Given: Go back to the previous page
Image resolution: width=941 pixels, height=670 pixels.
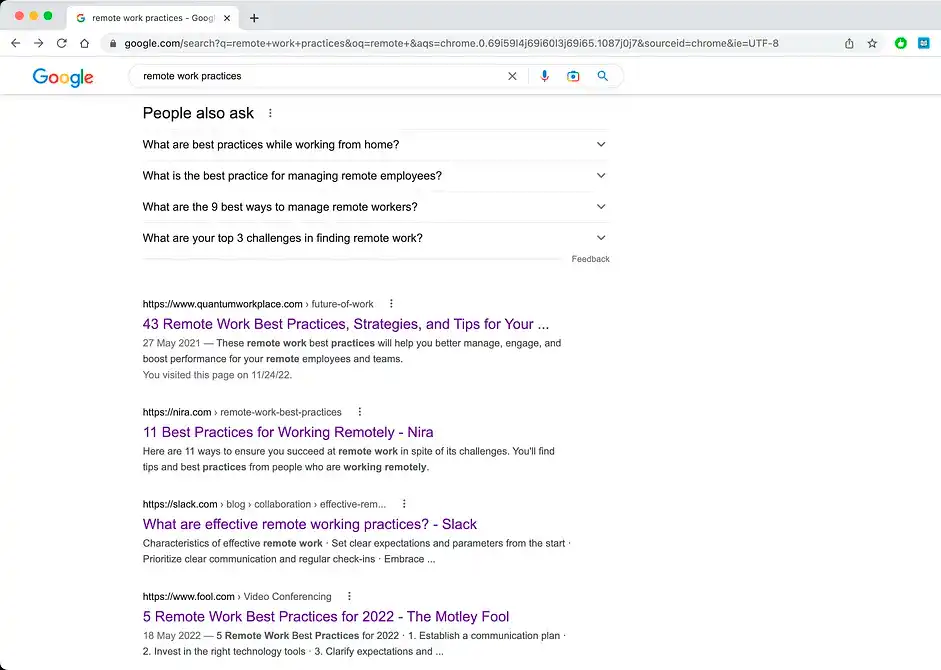Looking at the screenshot, I should (16, 43).
